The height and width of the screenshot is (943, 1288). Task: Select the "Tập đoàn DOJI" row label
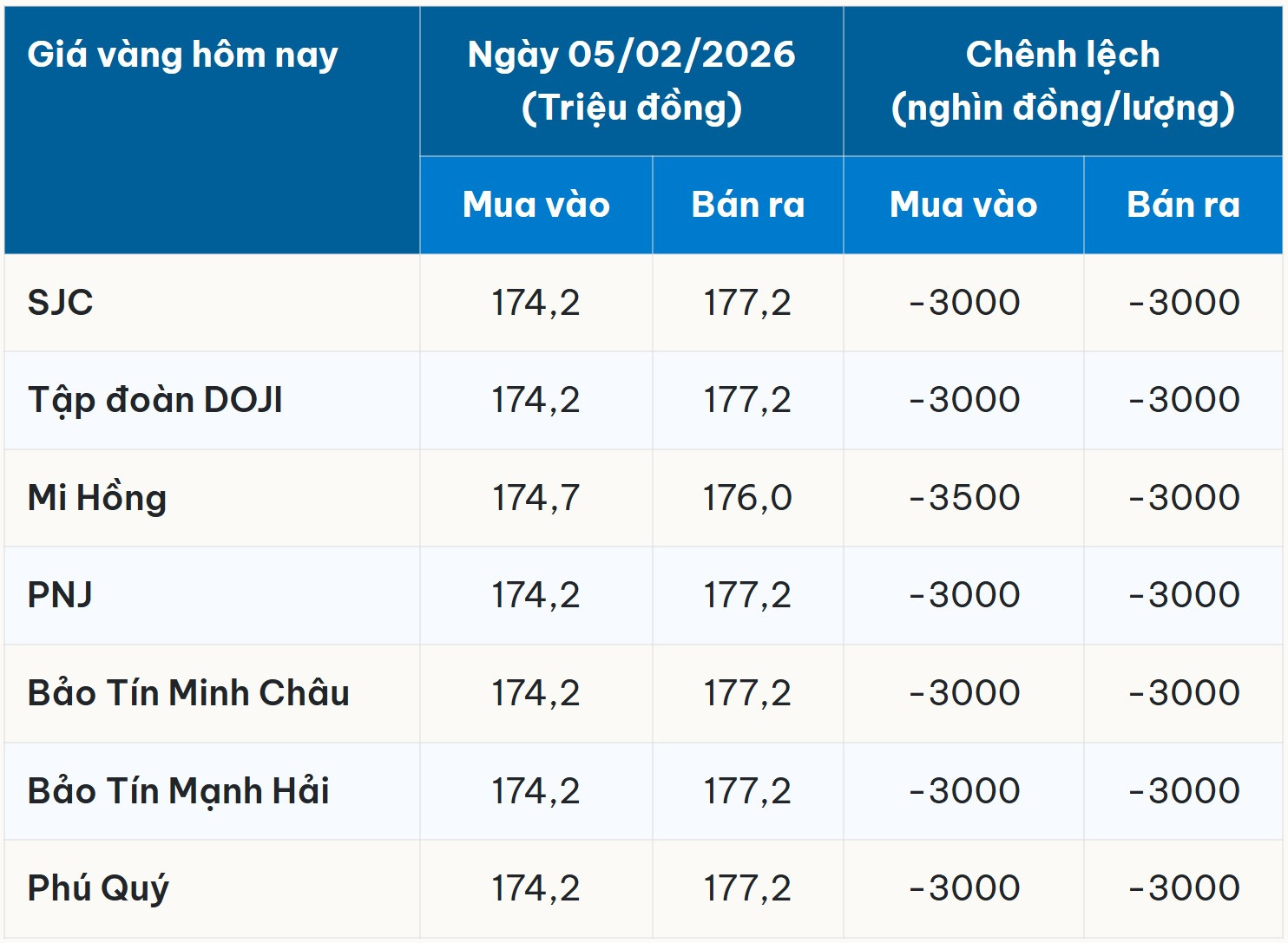(x=155, y=400)
